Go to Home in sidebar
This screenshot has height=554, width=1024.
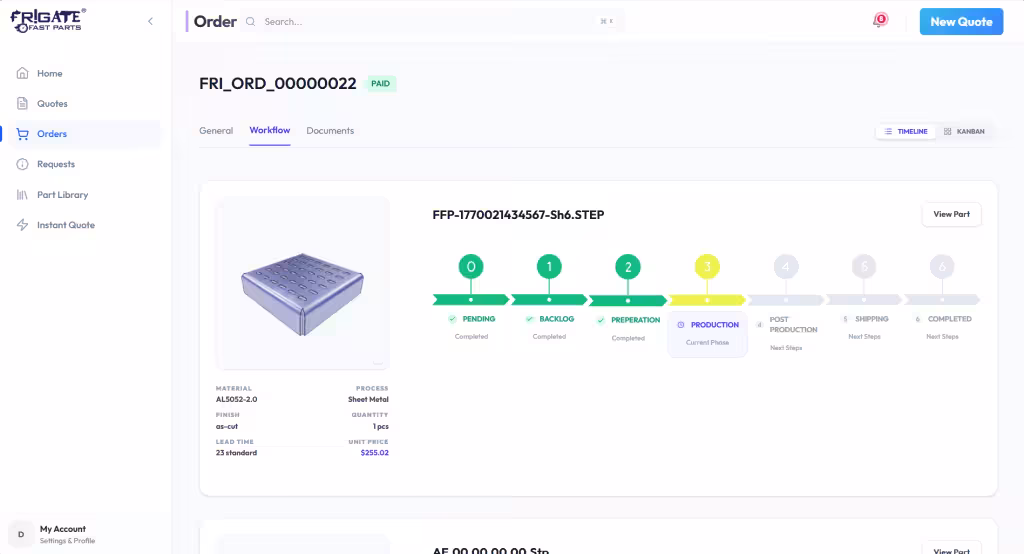50,73
